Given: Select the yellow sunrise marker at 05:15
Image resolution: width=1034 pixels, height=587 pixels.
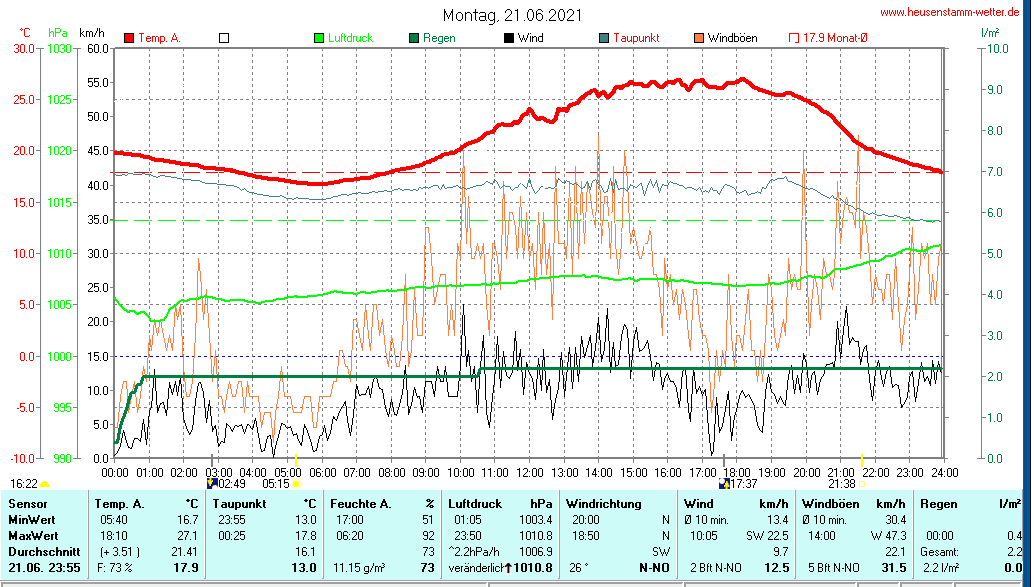Looking at the screenshot, I should [297, 484].
